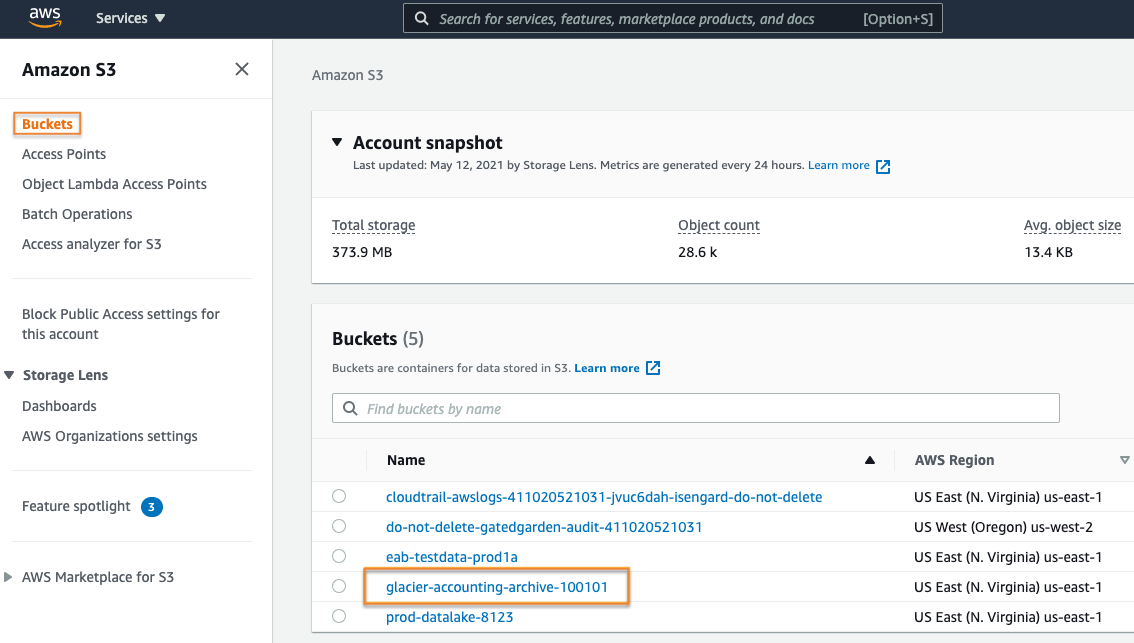Click the search icon in Find buckets field
Screen dimensions: 1134x643
click(350, 409)
